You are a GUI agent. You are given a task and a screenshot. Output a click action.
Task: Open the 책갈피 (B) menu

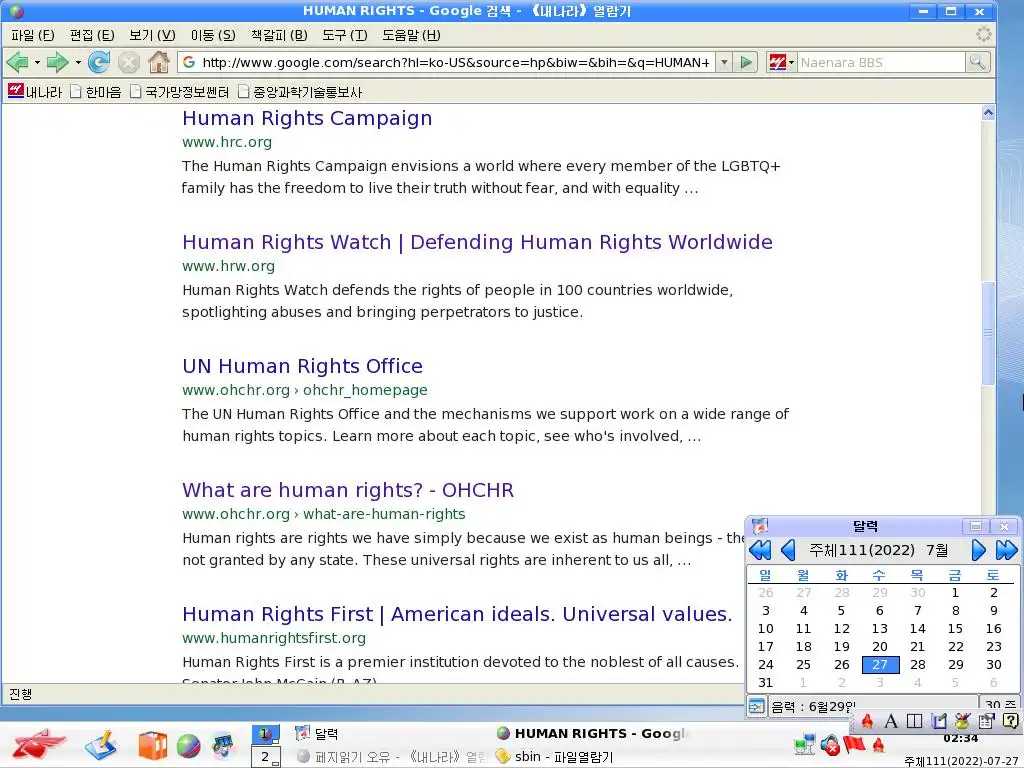coord(279,35)
